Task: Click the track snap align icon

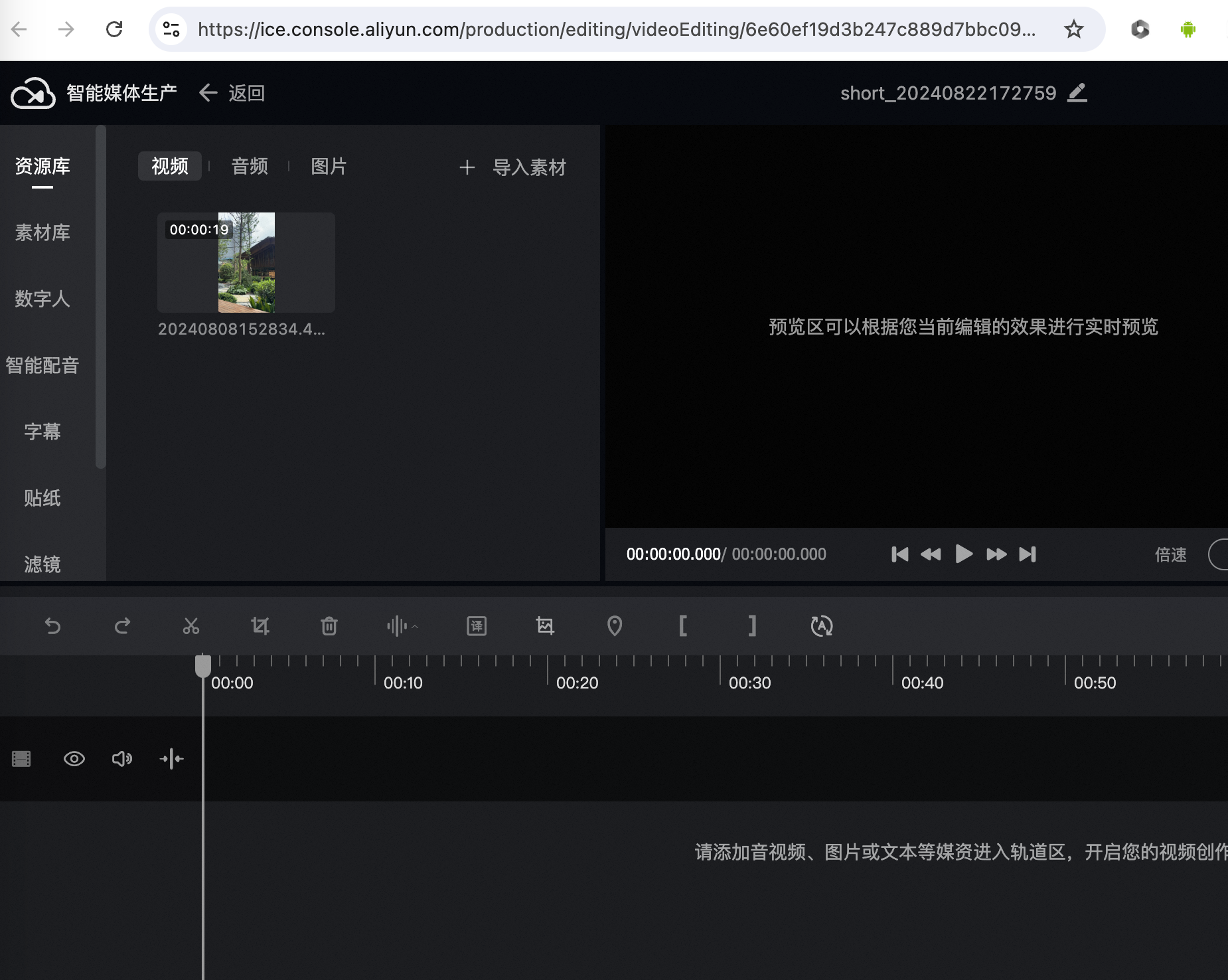Action: click(172, 759)
